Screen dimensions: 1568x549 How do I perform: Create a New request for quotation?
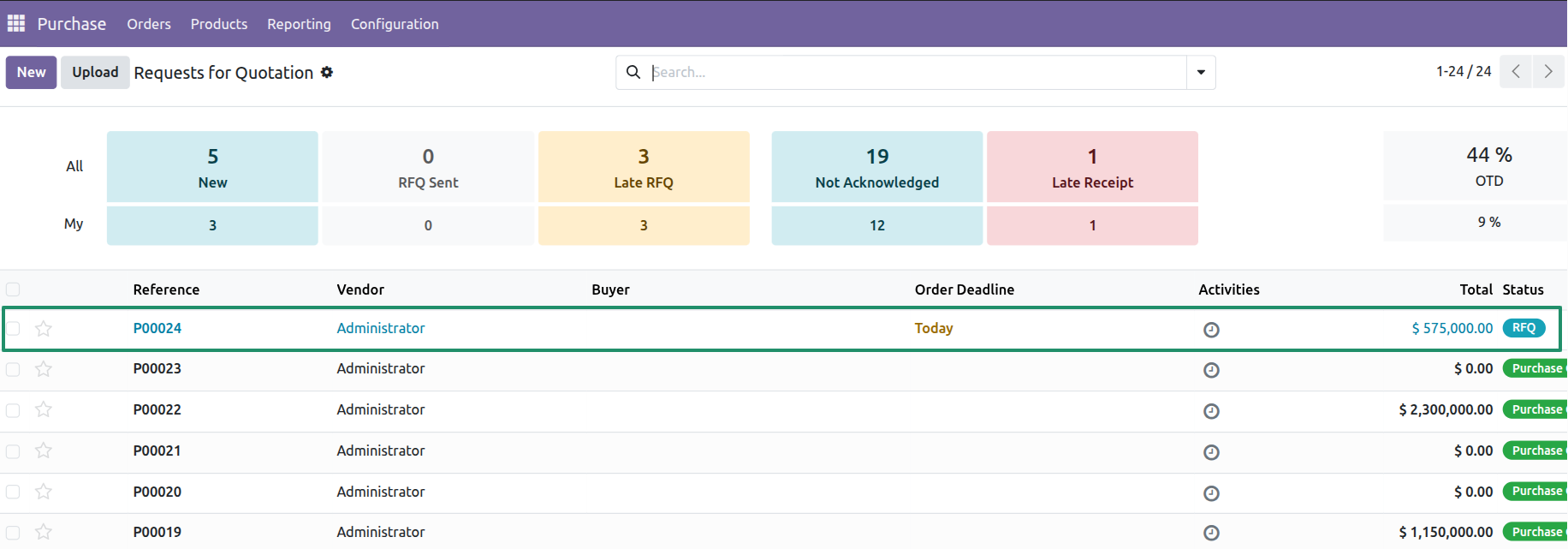pos(32,73)
